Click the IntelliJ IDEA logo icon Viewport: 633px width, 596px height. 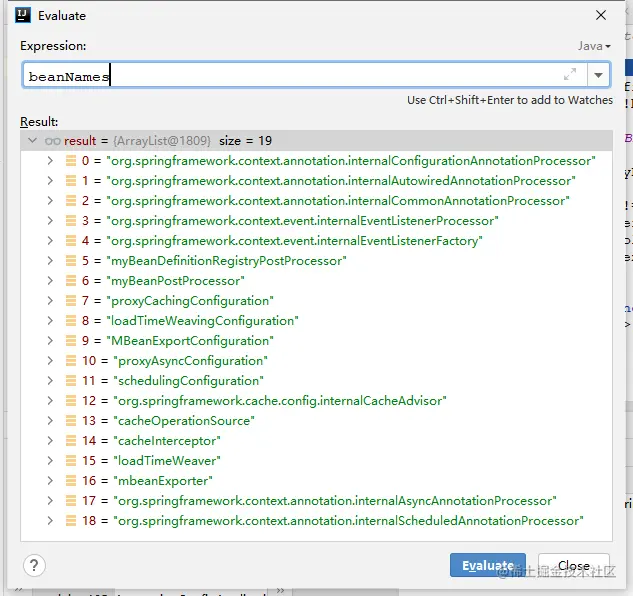point(23,15)
